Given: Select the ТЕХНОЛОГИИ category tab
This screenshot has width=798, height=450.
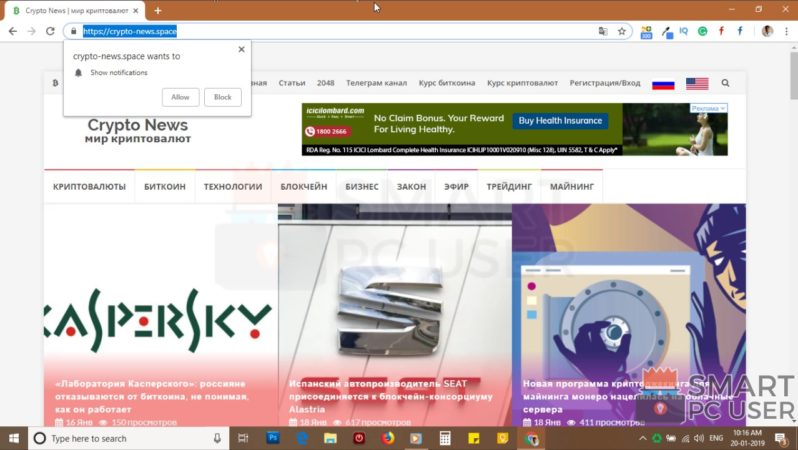Looking at the screenshot, I should 233,187.
